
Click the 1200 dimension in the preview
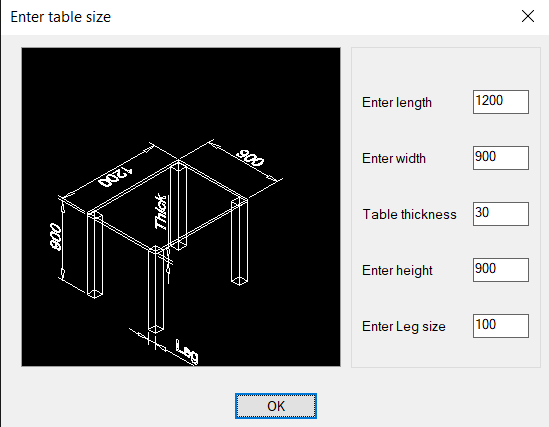pyautogui.click(x=115, y=176)
